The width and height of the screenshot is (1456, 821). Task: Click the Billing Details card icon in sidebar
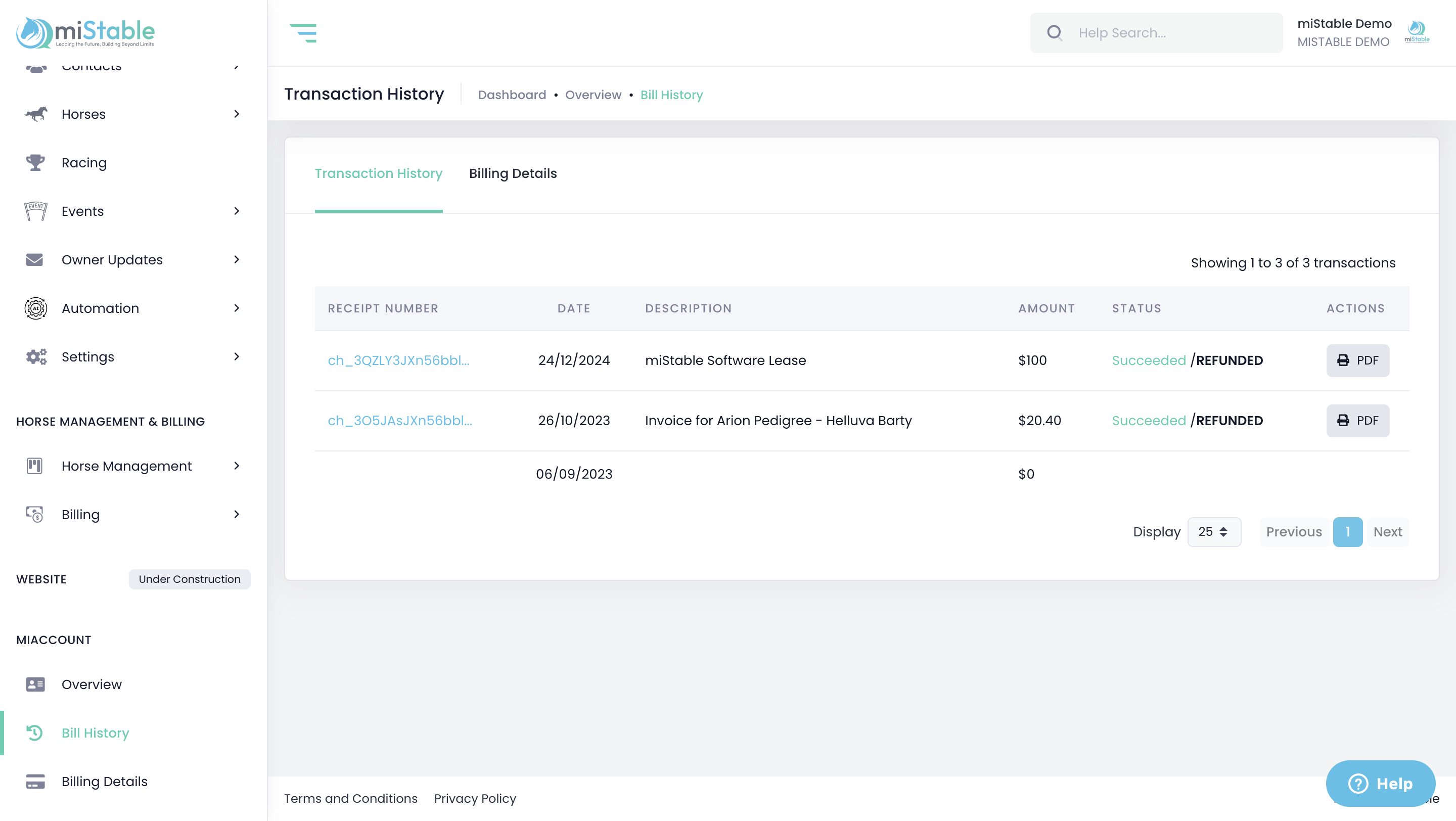(35, 782)
